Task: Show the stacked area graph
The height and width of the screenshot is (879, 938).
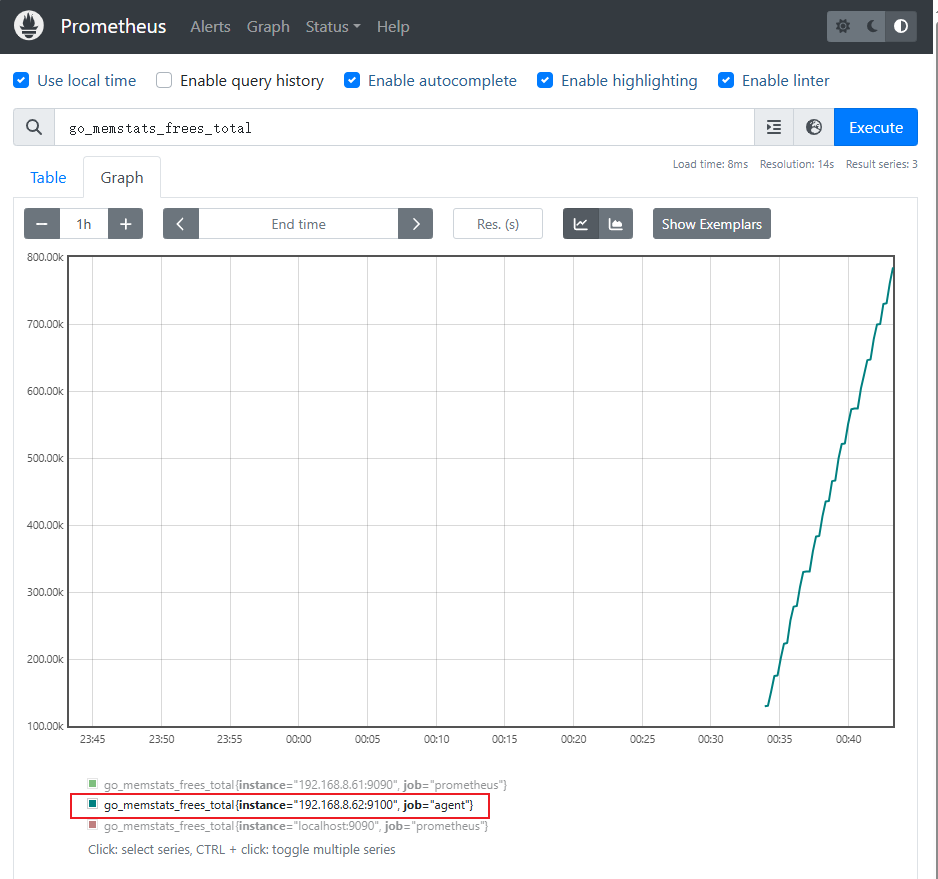Action: pyautogui.click(x=616, y=224)
